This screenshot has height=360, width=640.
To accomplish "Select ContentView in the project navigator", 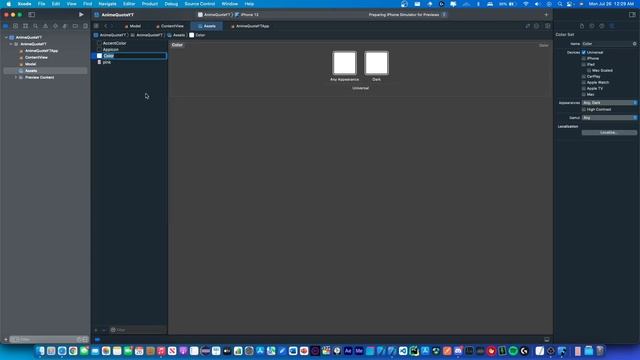I will [36, 58].
